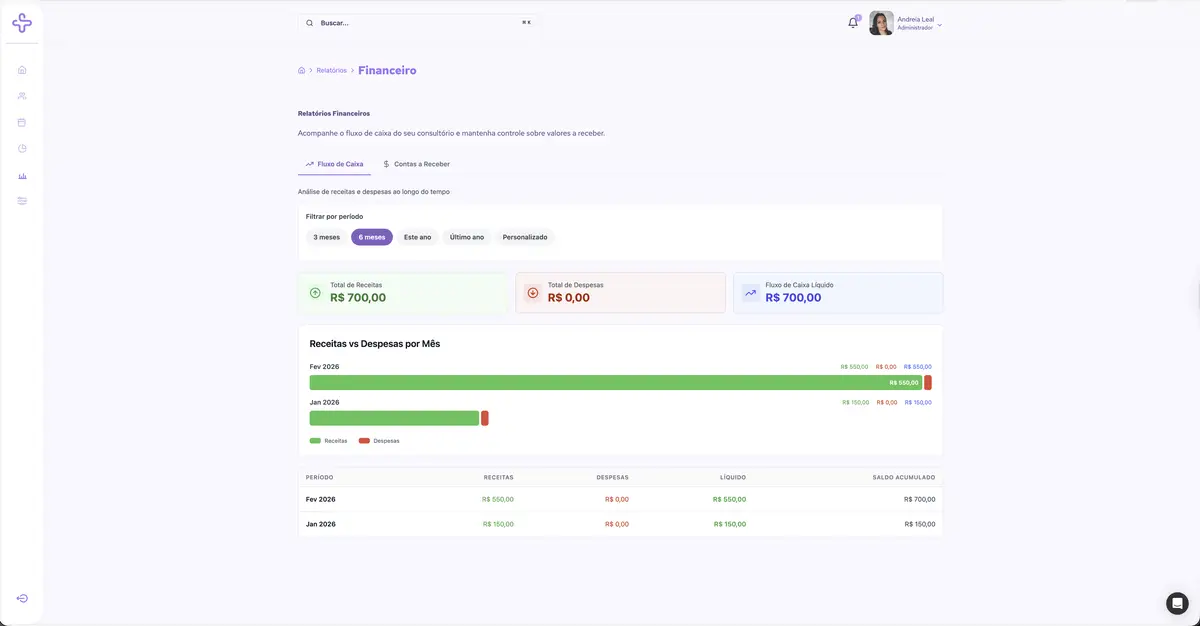Image resolution: width=1200 pixels, height=626 pixels.
Task: Open notifications via the bell icon
Action: [x=851, y=22]
